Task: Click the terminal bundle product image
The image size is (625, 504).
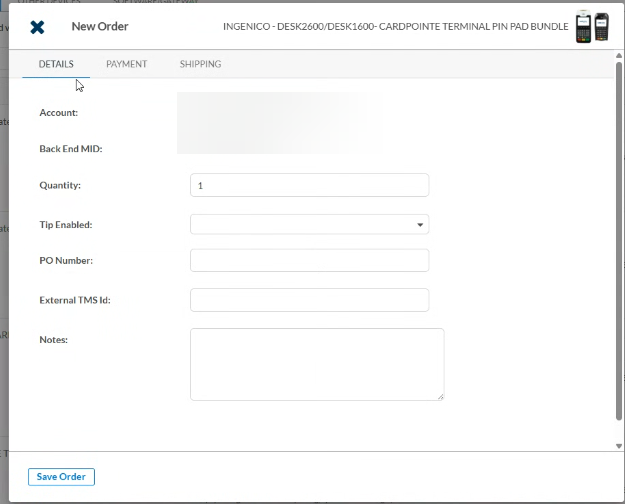Action: point(592,27)
